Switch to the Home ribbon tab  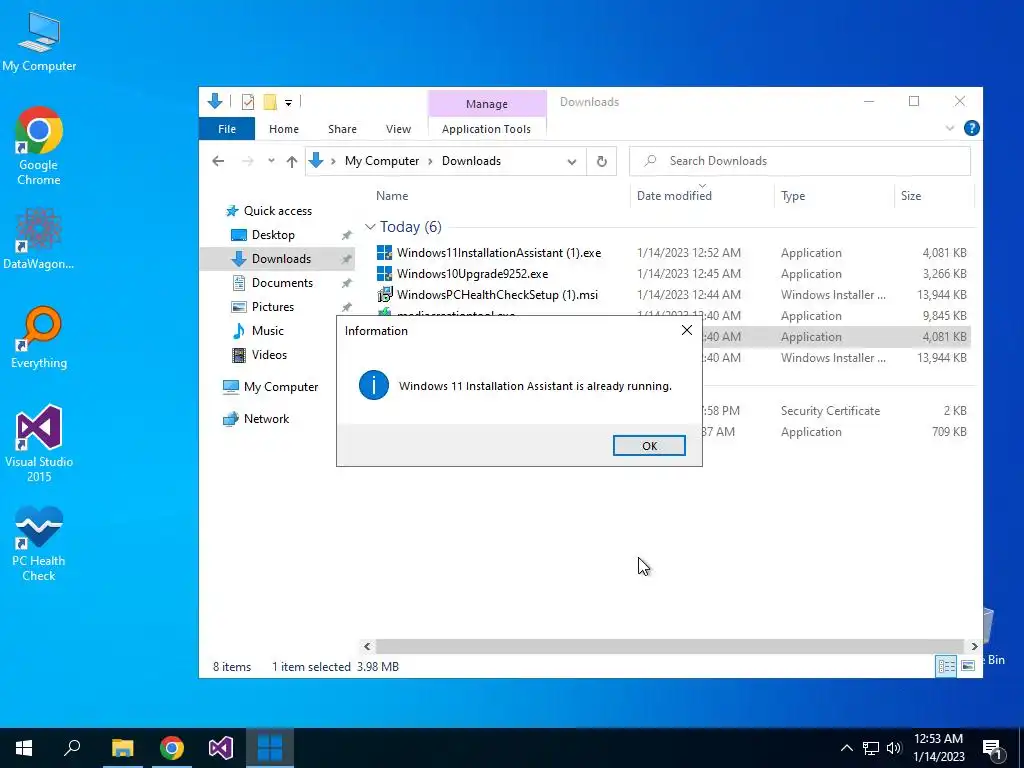tap(283, 129)
